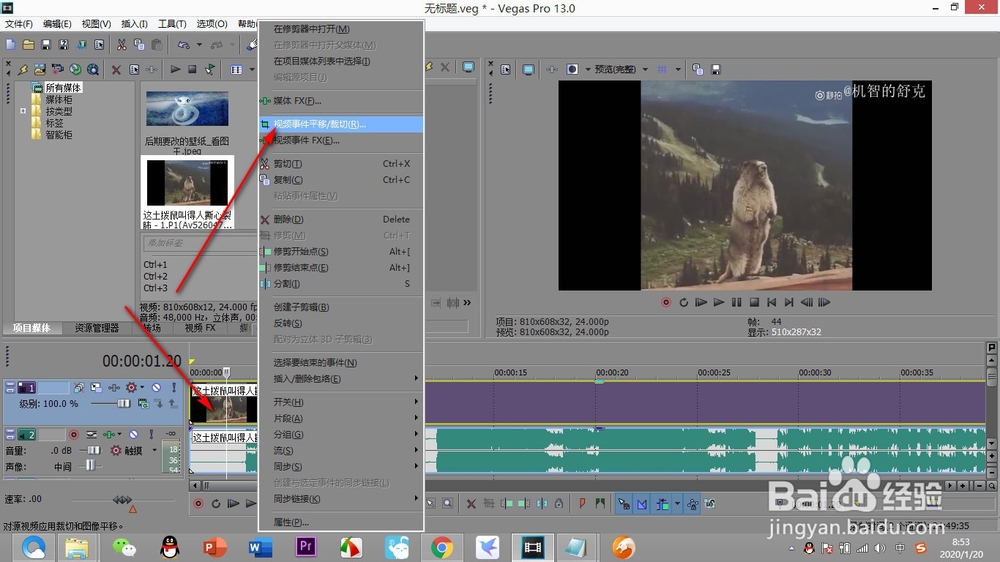The width and height of the screenshot is (1000, 562).
Task: Switch to the 项目媒体 tab
Action: [x=31, y=328]
